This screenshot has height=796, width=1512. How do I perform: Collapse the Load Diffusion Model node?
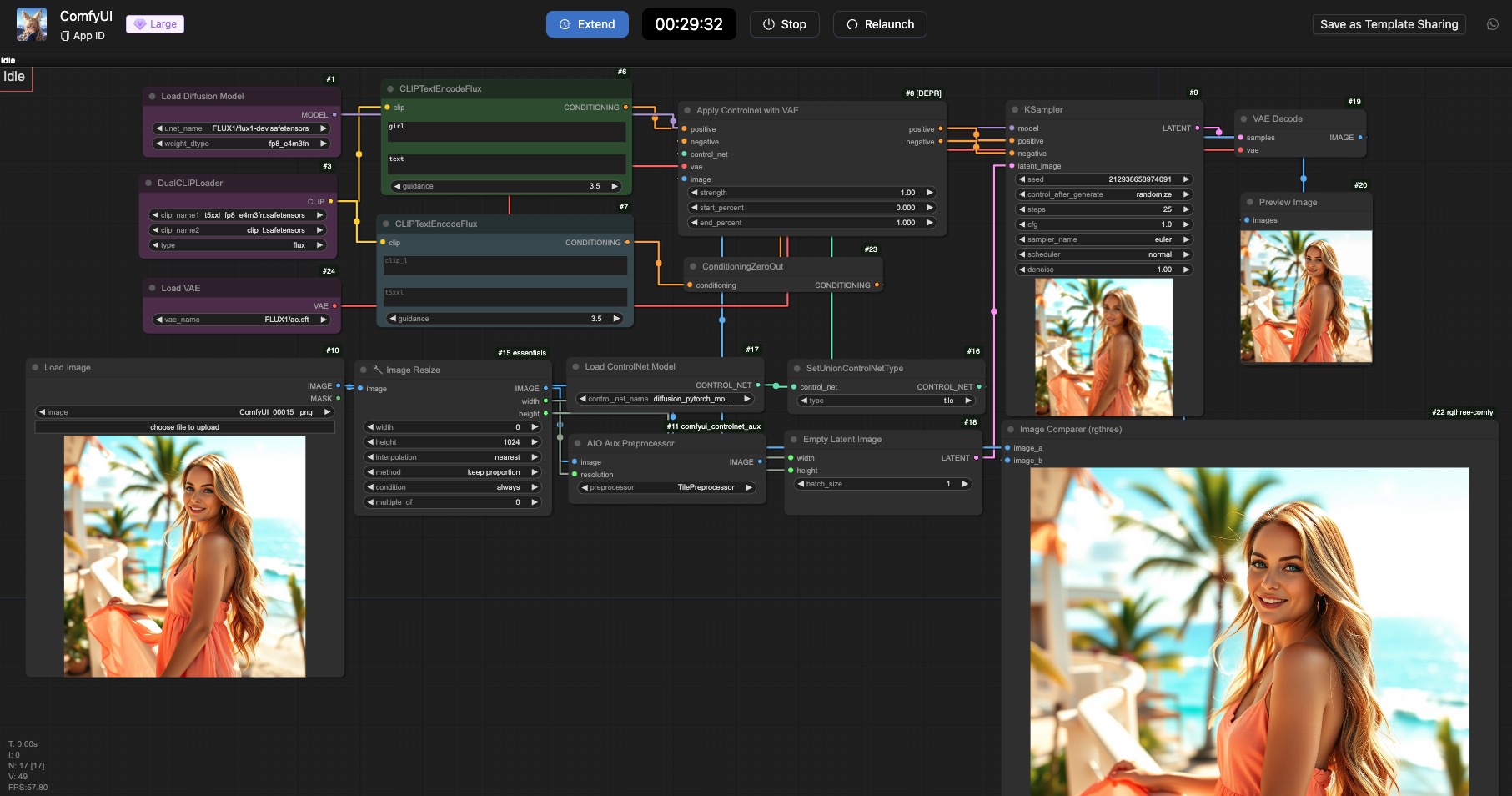click(x=153, y=97)
